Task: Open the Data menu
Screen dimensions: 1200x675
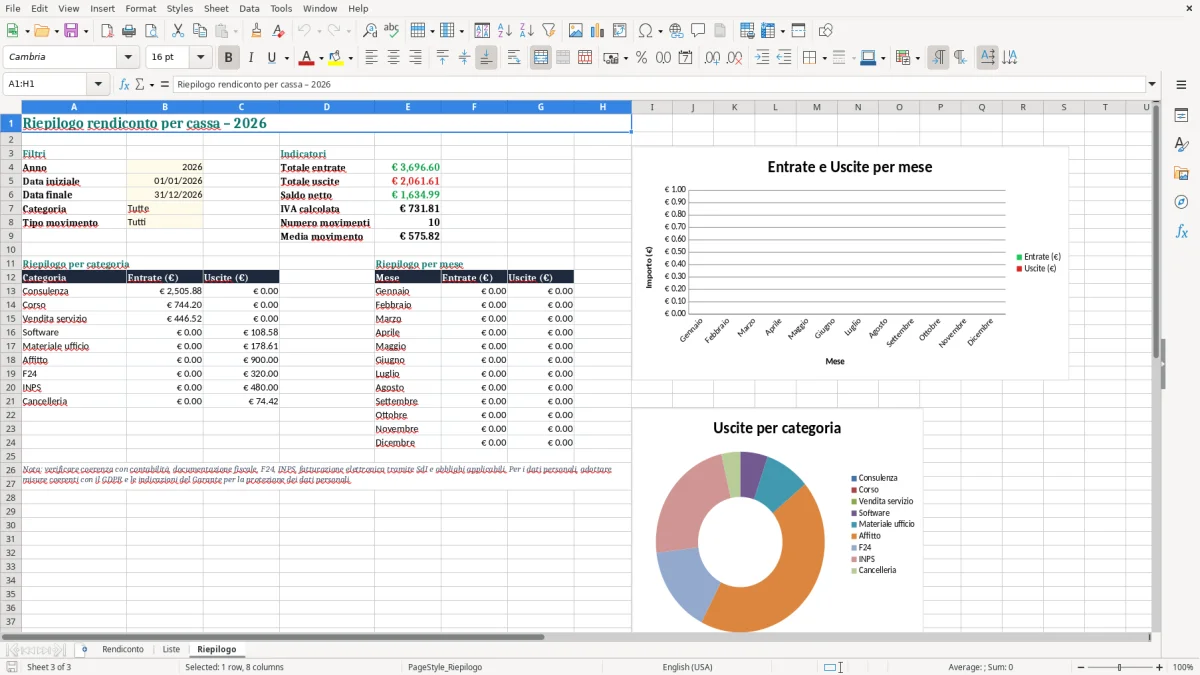Action: tap(249, 8)
